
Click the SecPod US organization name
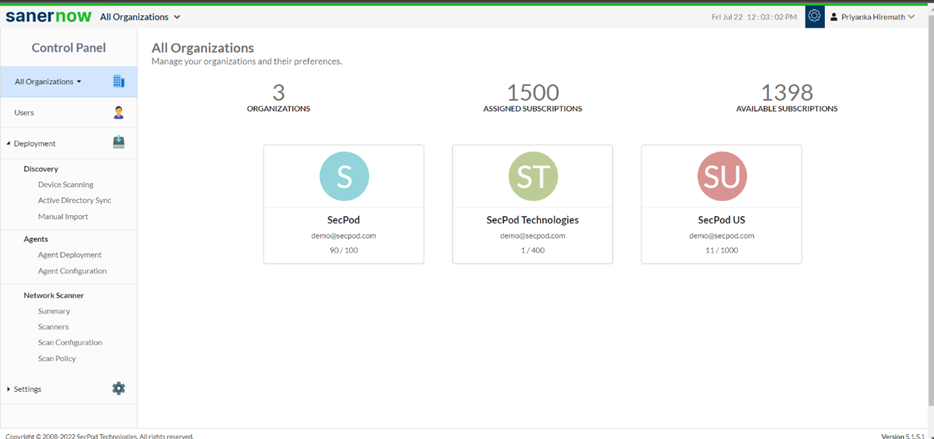point(721,220)
